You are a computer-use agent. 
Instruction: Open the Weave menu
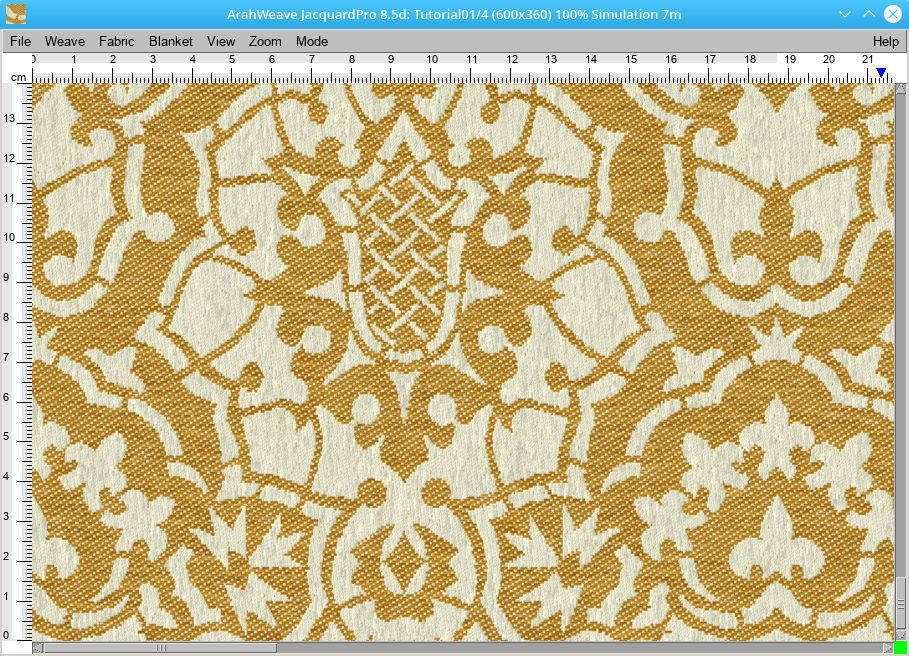[65, 42]
